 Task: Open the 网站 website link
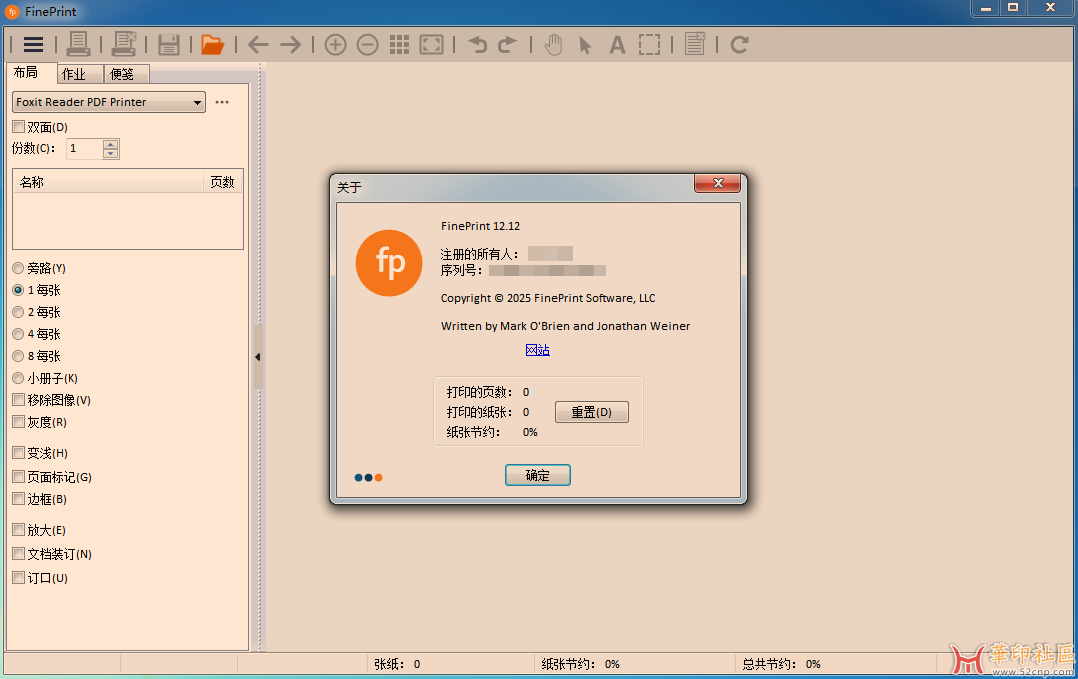[x=538, y=350]
